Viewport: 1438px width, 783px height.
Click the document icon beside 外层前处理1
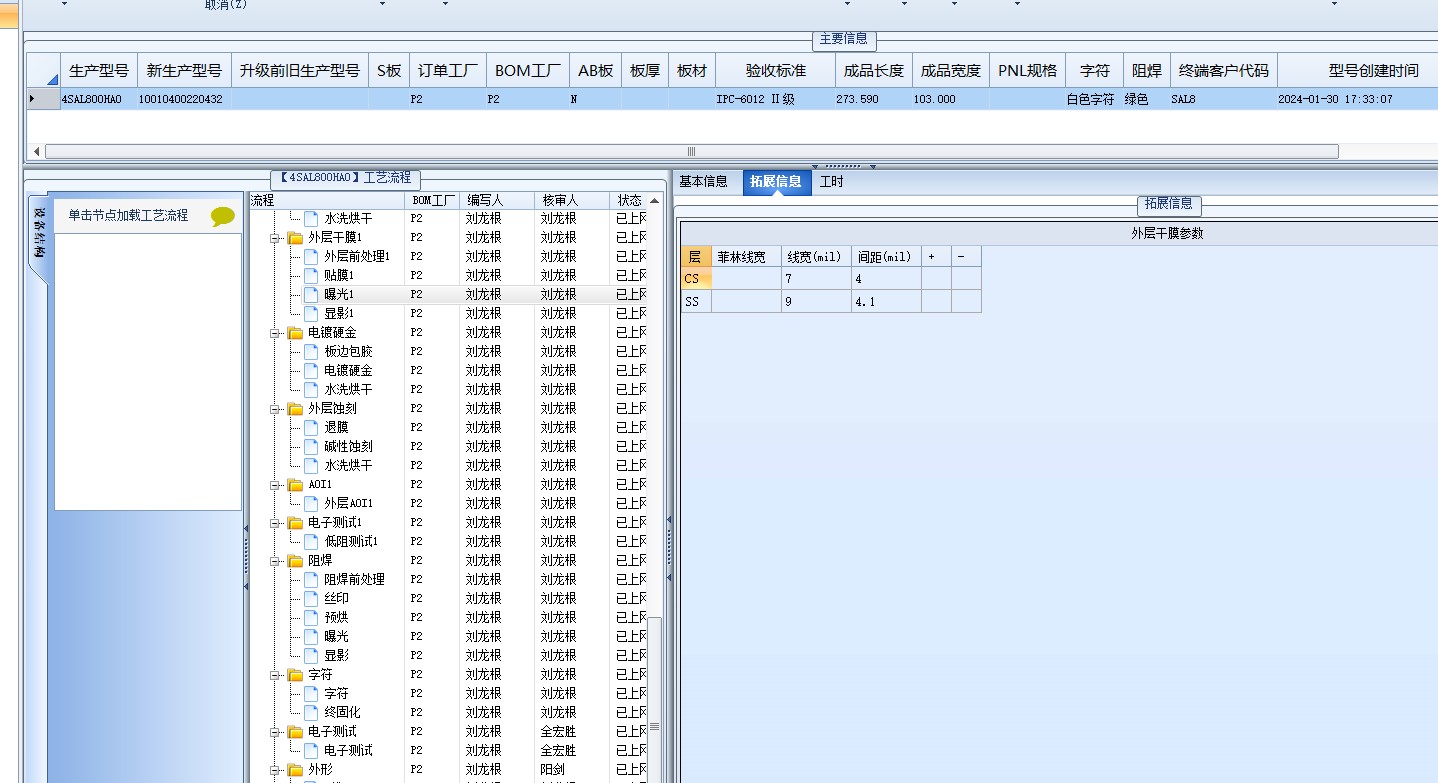click(311, 257)
